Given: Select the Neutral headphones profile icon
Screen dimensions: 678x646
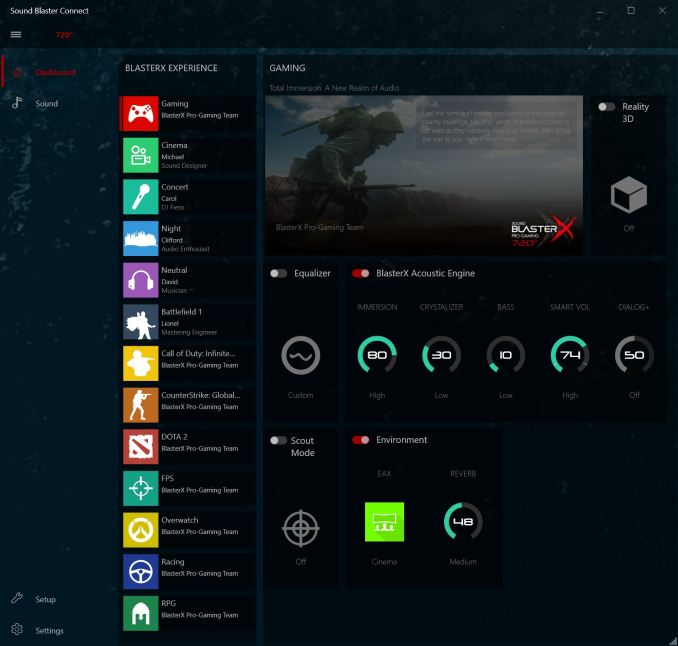Looking at the screenshot, I should click(x=141, y=280).
